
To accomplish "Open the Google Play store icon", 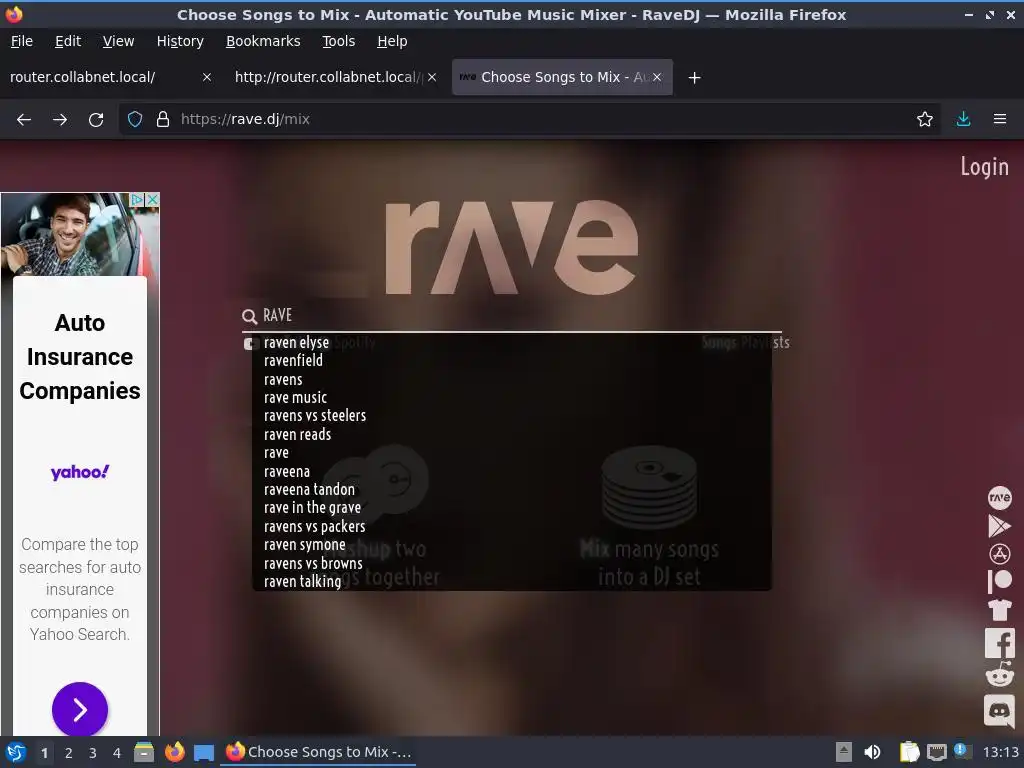I will [999, 526].
